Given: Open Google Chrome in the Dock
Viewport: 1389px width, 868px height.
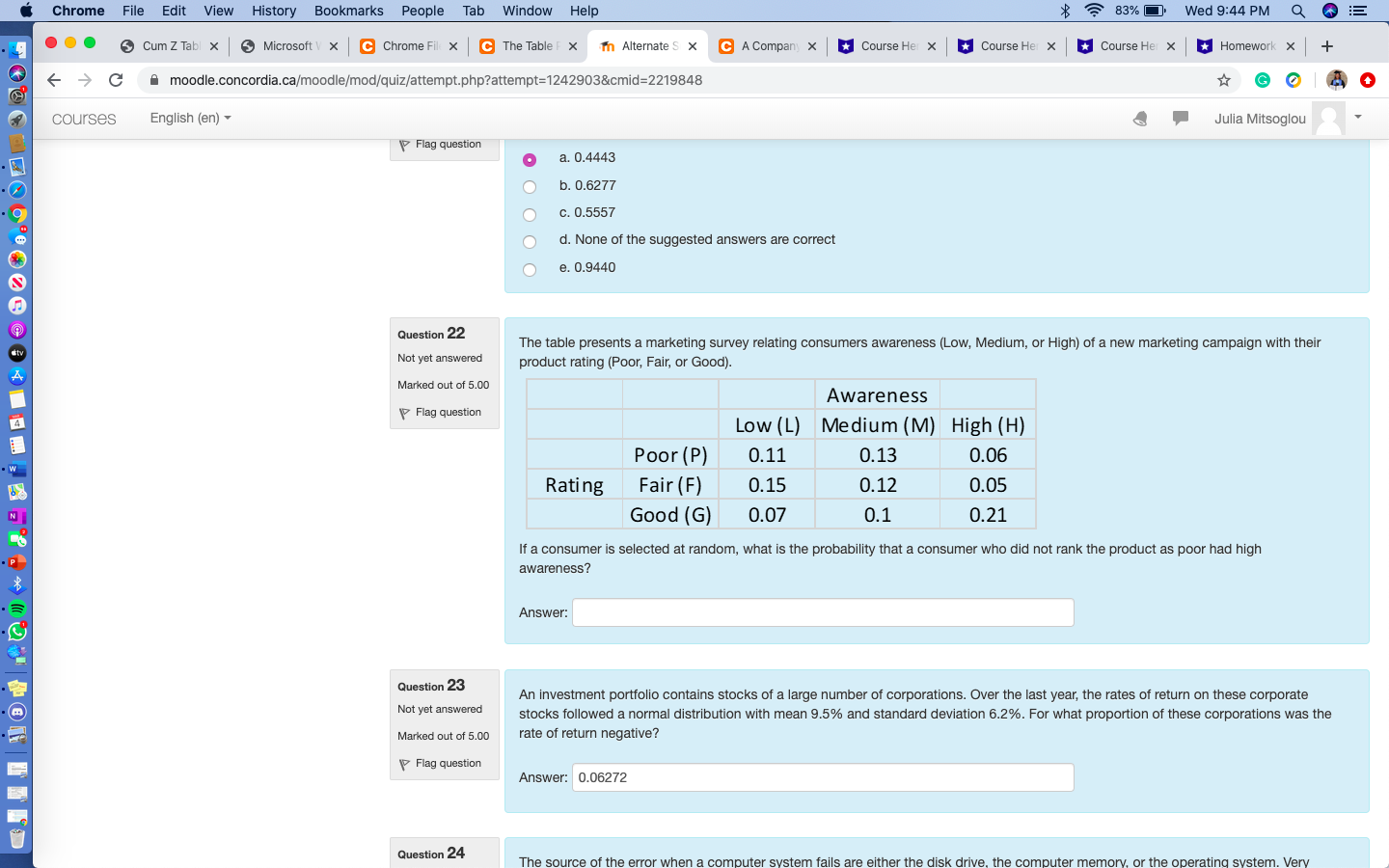Looking at the screenshot, I should click(x=17, y=213).
